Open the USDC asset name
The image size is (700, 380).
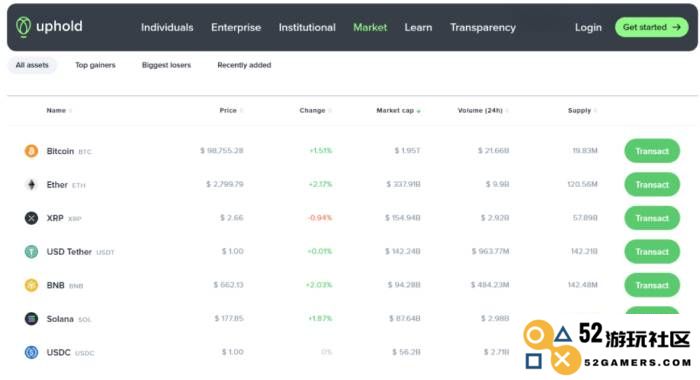click(58, 352)
